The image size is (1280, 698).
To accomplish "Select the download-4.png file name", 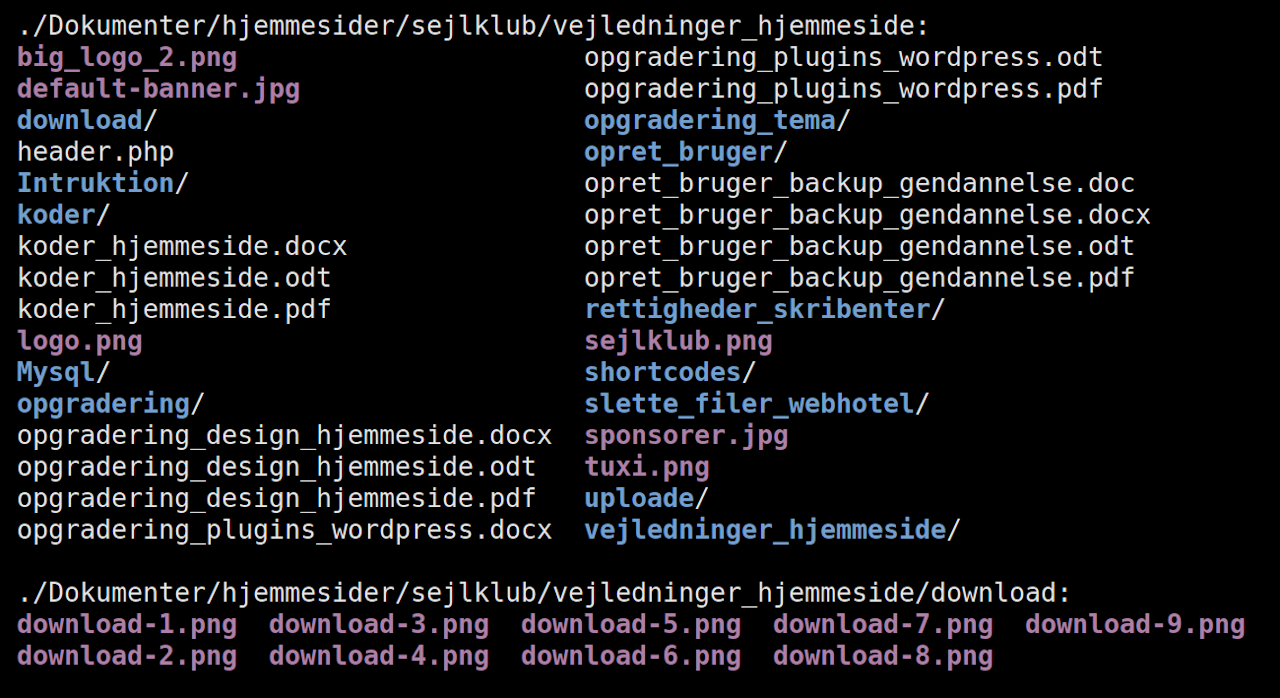I will pos(379,656).
